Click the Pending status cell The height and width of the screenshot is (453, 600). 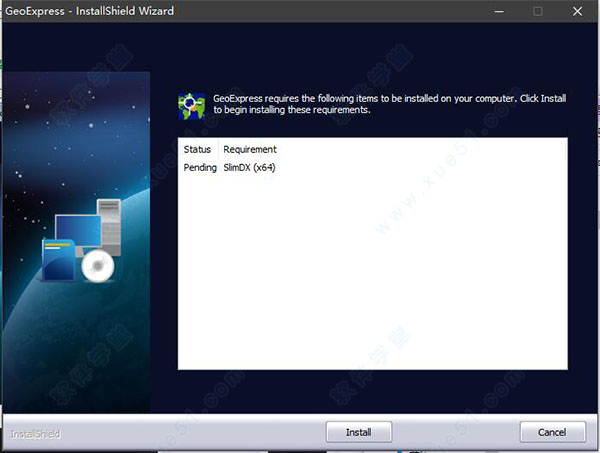click(x=200, y=167)
